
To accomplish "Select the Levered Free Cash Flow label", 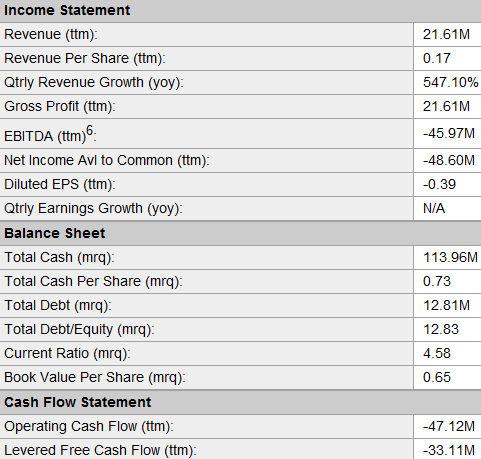I will 100,450.
